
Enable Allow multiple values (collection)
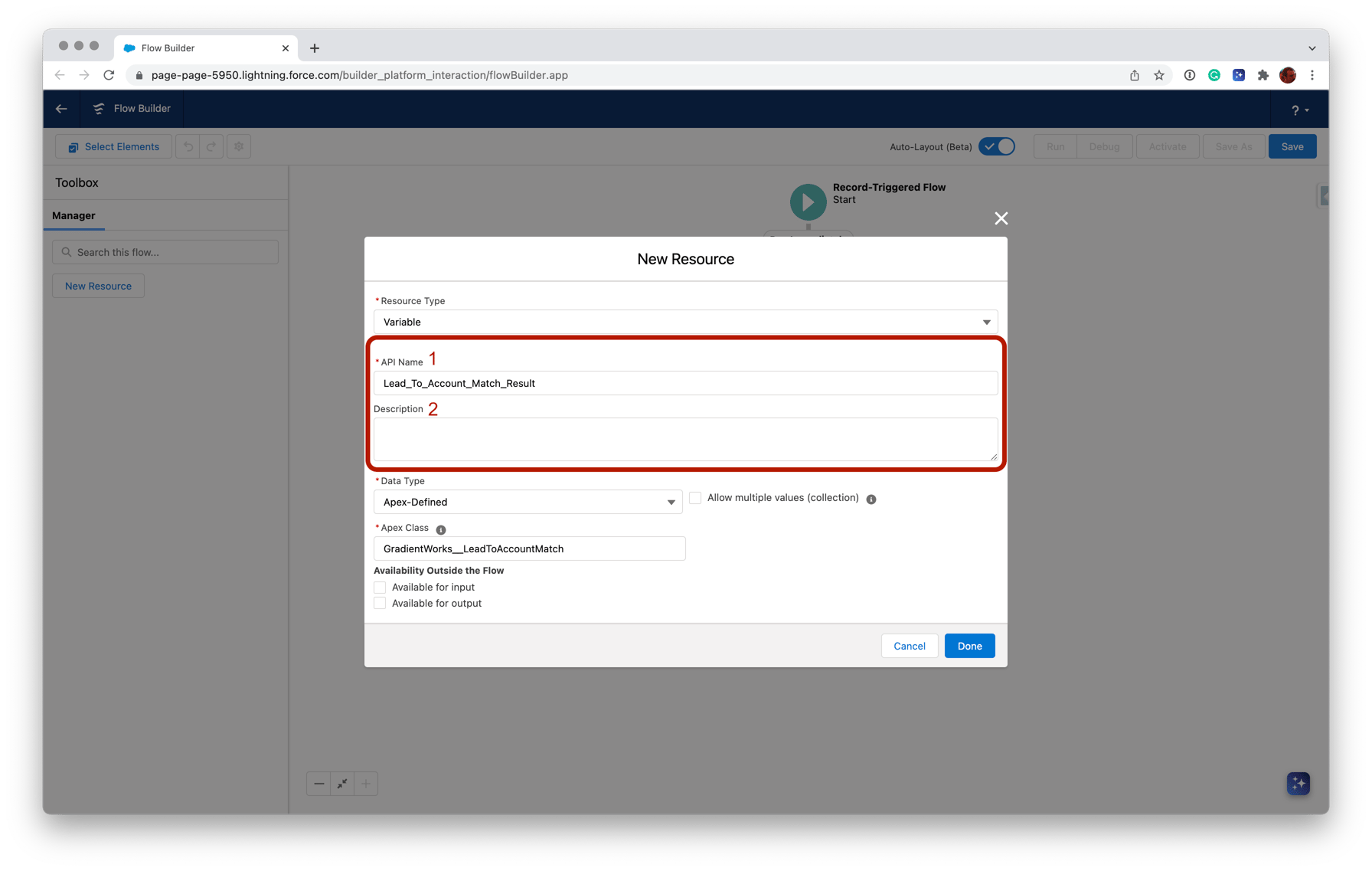pos(694,497)
